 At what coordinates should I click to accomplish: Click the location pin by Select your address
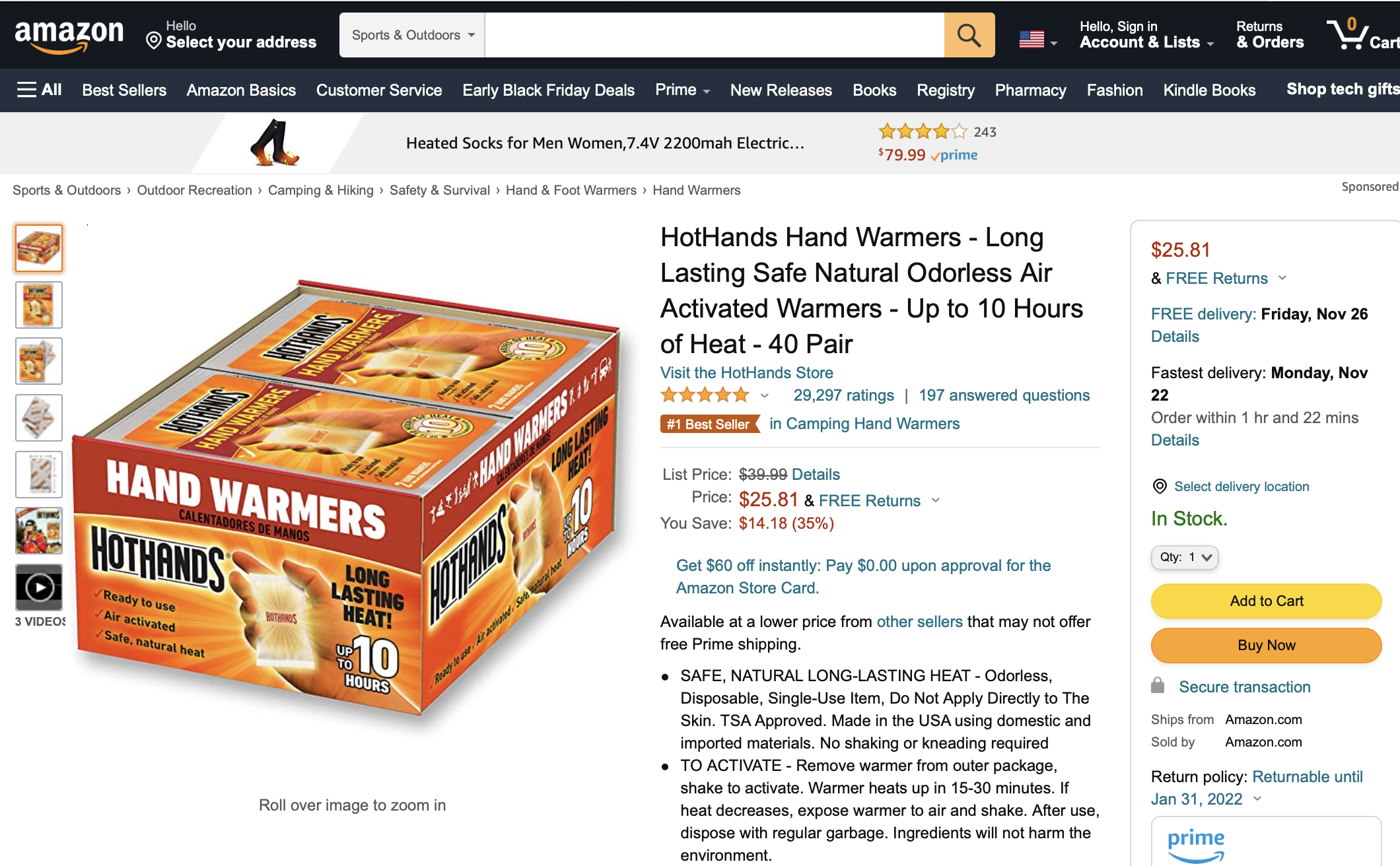154,41
